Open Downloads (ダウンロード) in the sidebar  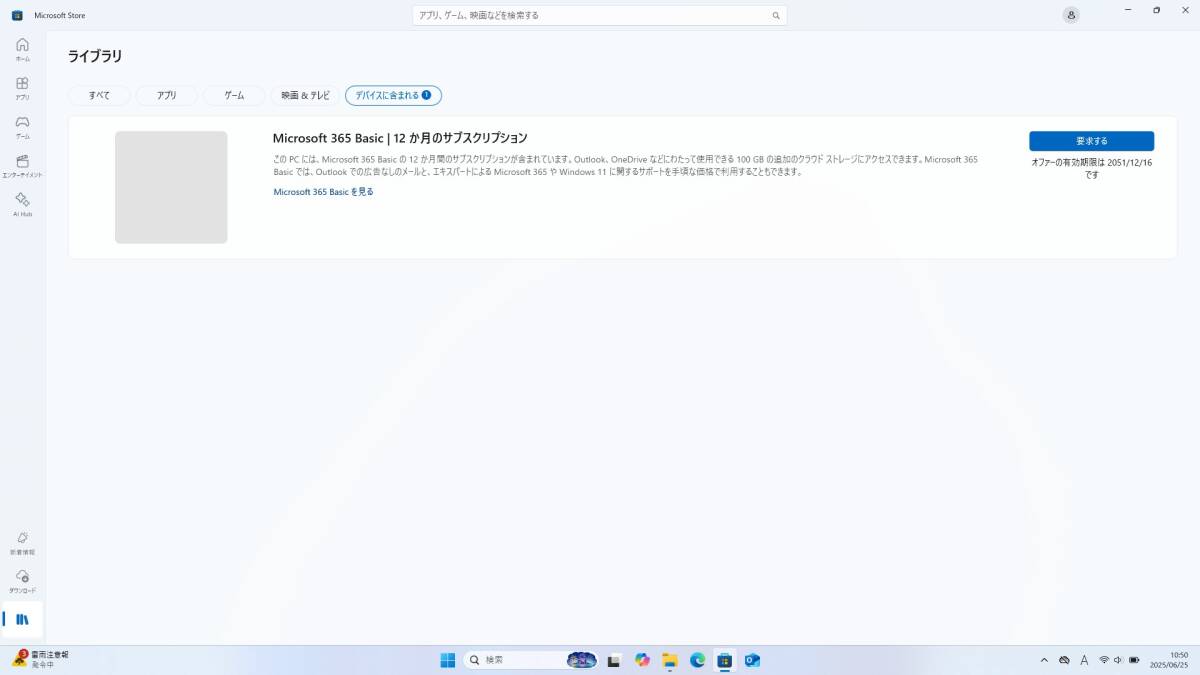[x=22, y=581]
